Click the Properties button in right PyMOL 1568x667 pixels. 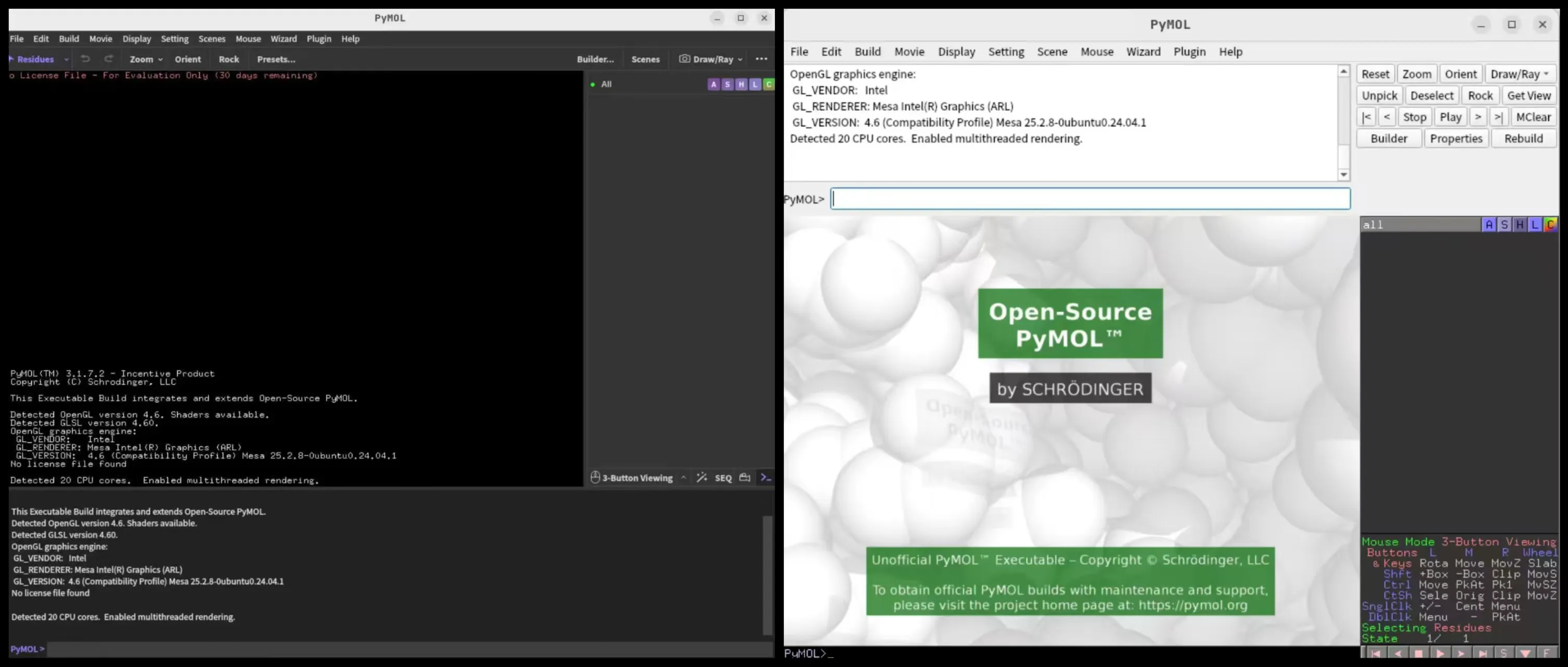[1456, 138]
